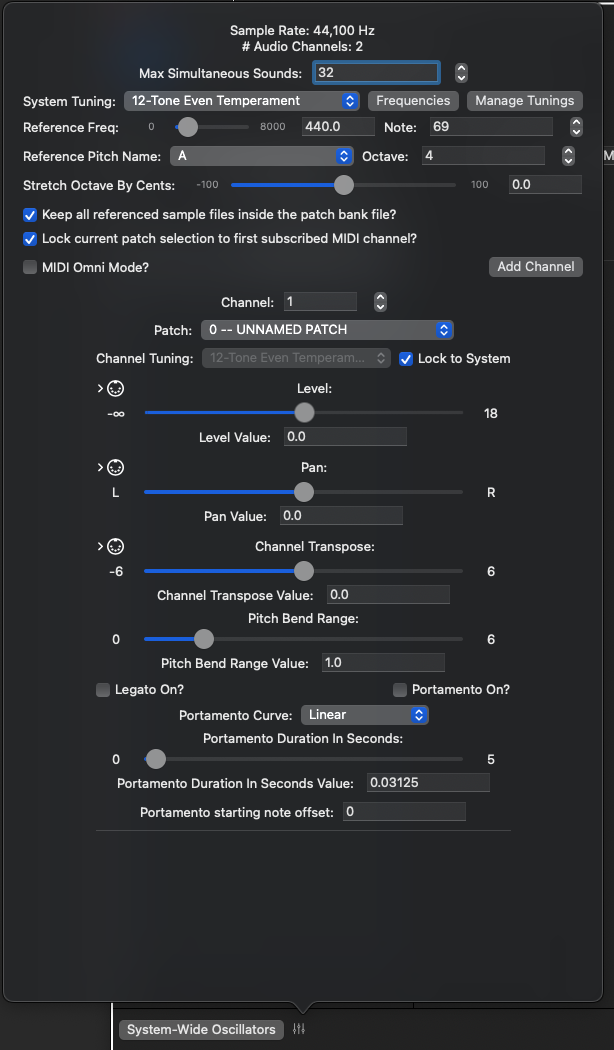Image resolution: width=614 pixels, height=1050 pixels.
Task: Click the MIDI connector icon beside Level
Action: (x=116, y=388)
